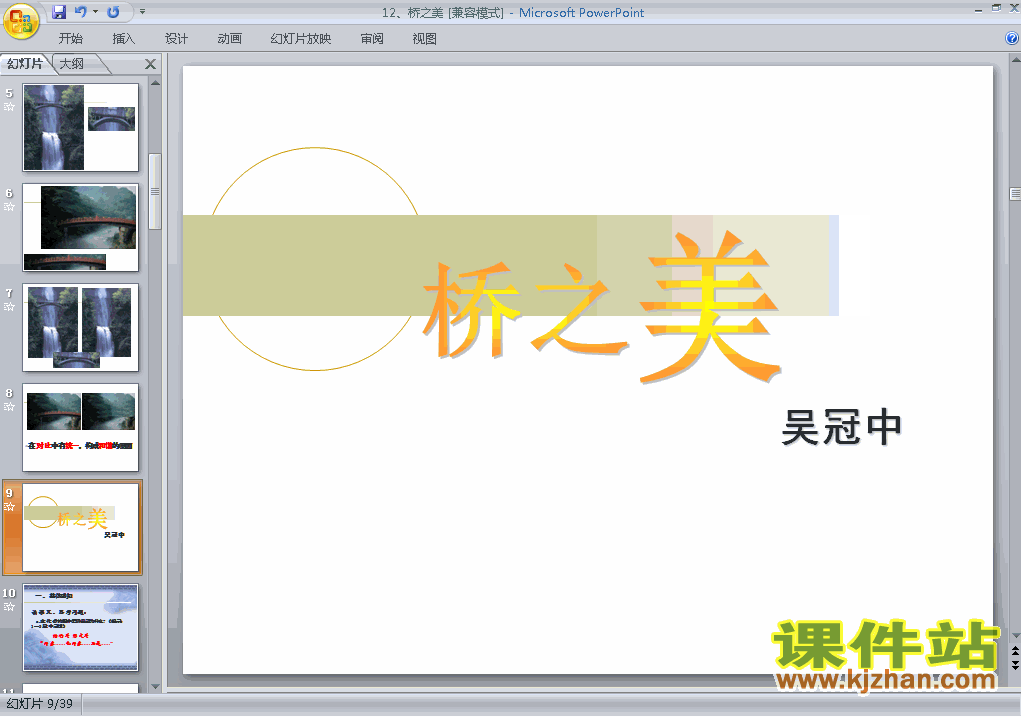The image size is (1021, 717).
Task: Select the 桥之美 WordArt title
Action: 602,306
